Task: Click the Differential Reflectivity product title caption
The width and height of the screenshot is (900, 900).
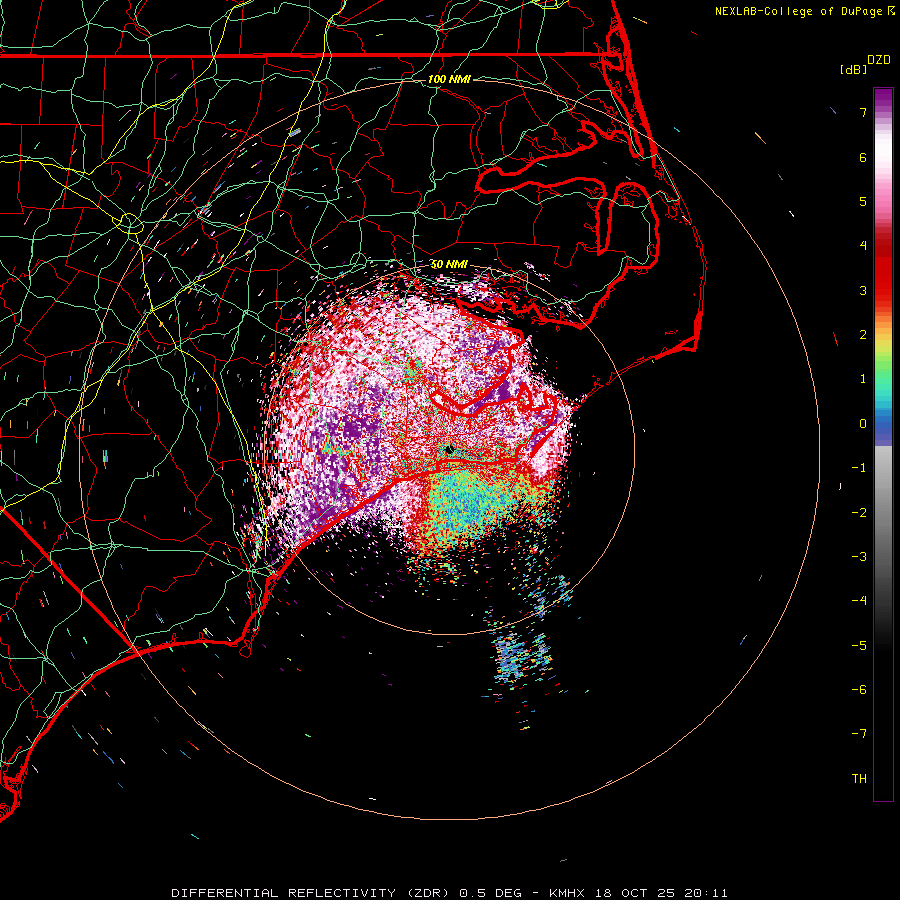Action: [449, 893]
